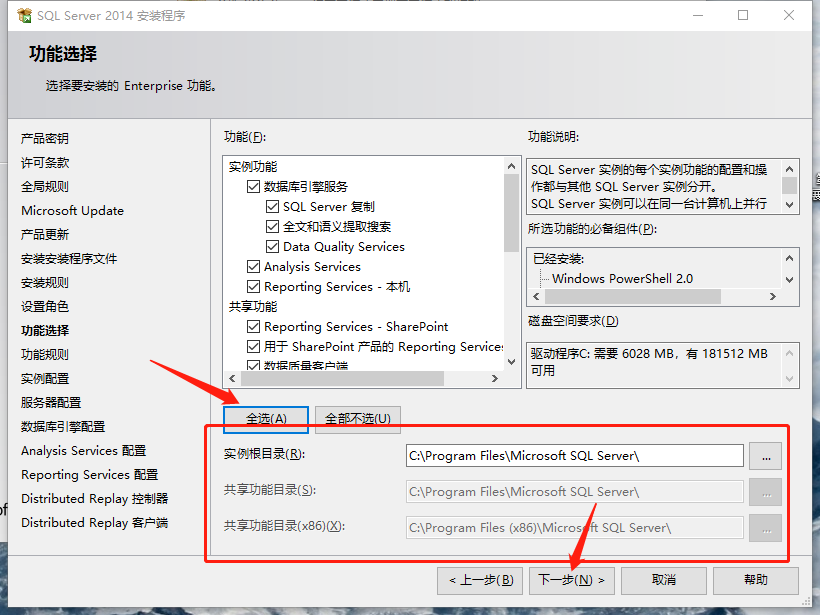Select the Distributed Replay 控制器 step
The image size is (820, 615).
(95, 499)
